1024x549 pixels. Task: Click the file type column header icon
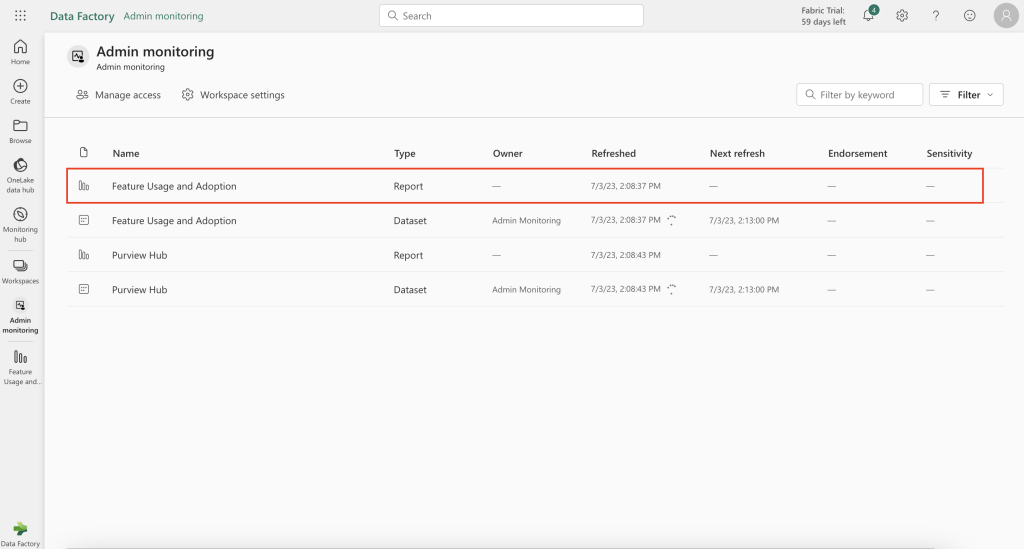(84, 153)
